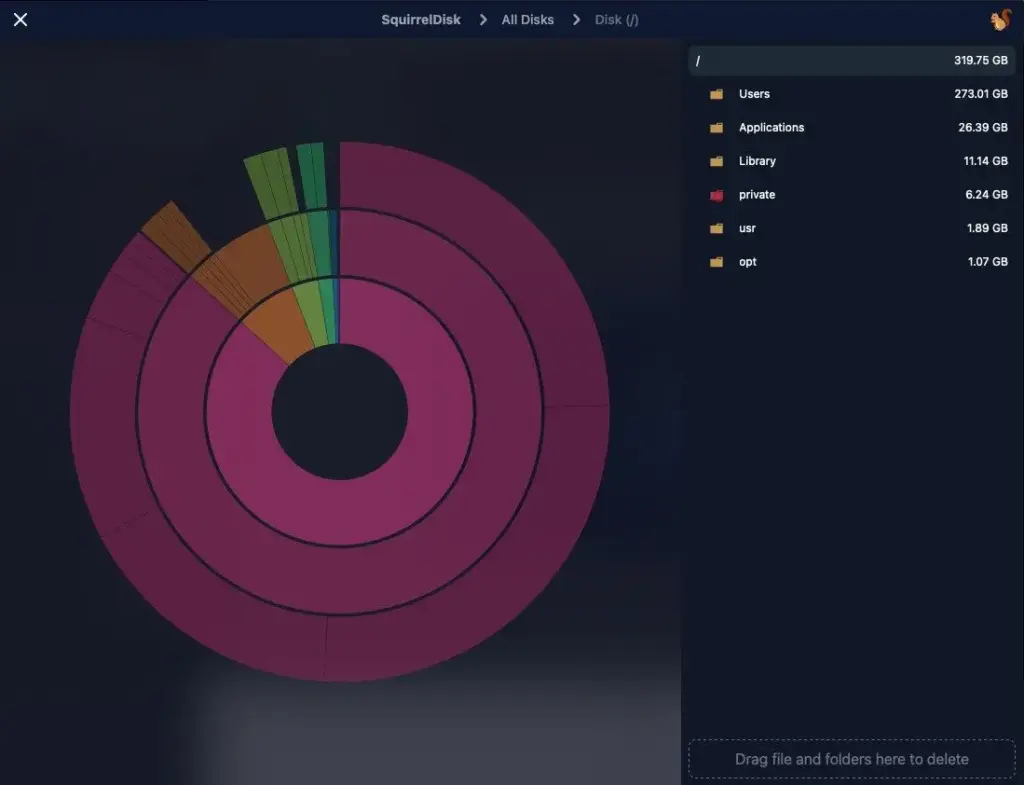
Task: Select the inner orange Applications ring segment
Action: click(x=281, y=327)
